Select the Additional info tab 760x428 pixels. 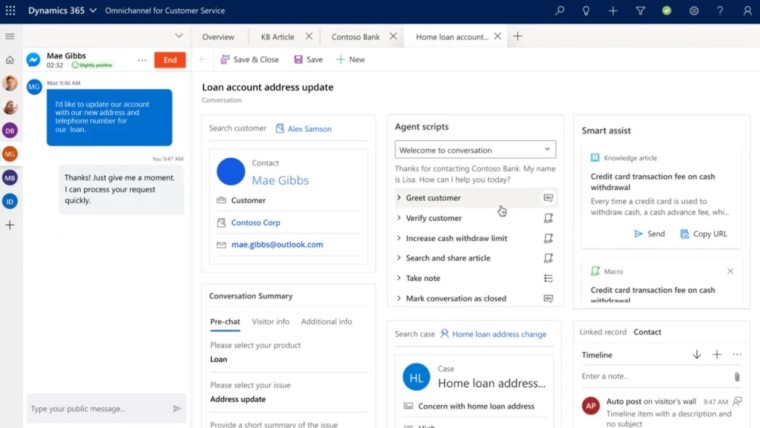[326, 322]
